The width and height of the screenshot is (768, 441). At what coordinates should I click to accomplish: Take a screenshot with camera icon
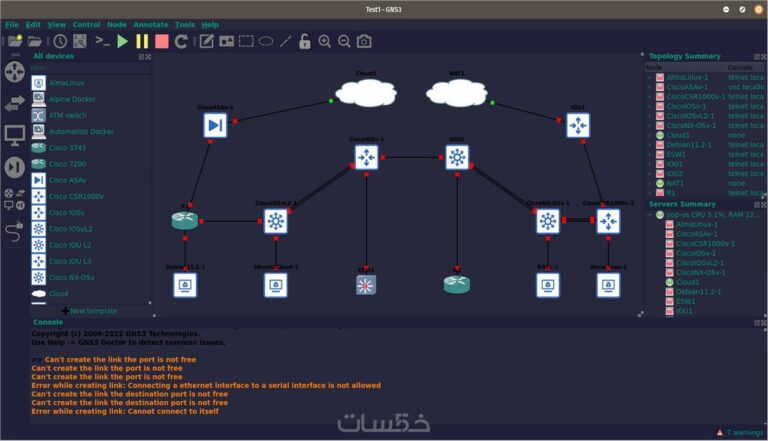(364, 41)
